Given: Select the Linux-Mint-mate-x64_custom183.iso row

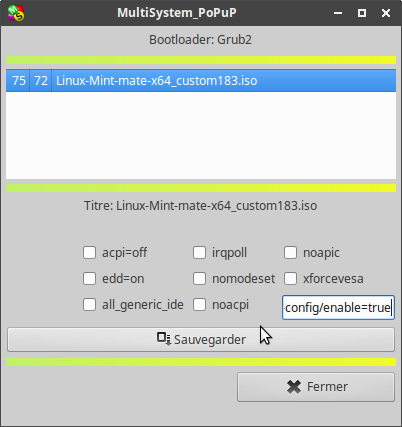Looking at the screenshot, I should click(x=201, y=81).
